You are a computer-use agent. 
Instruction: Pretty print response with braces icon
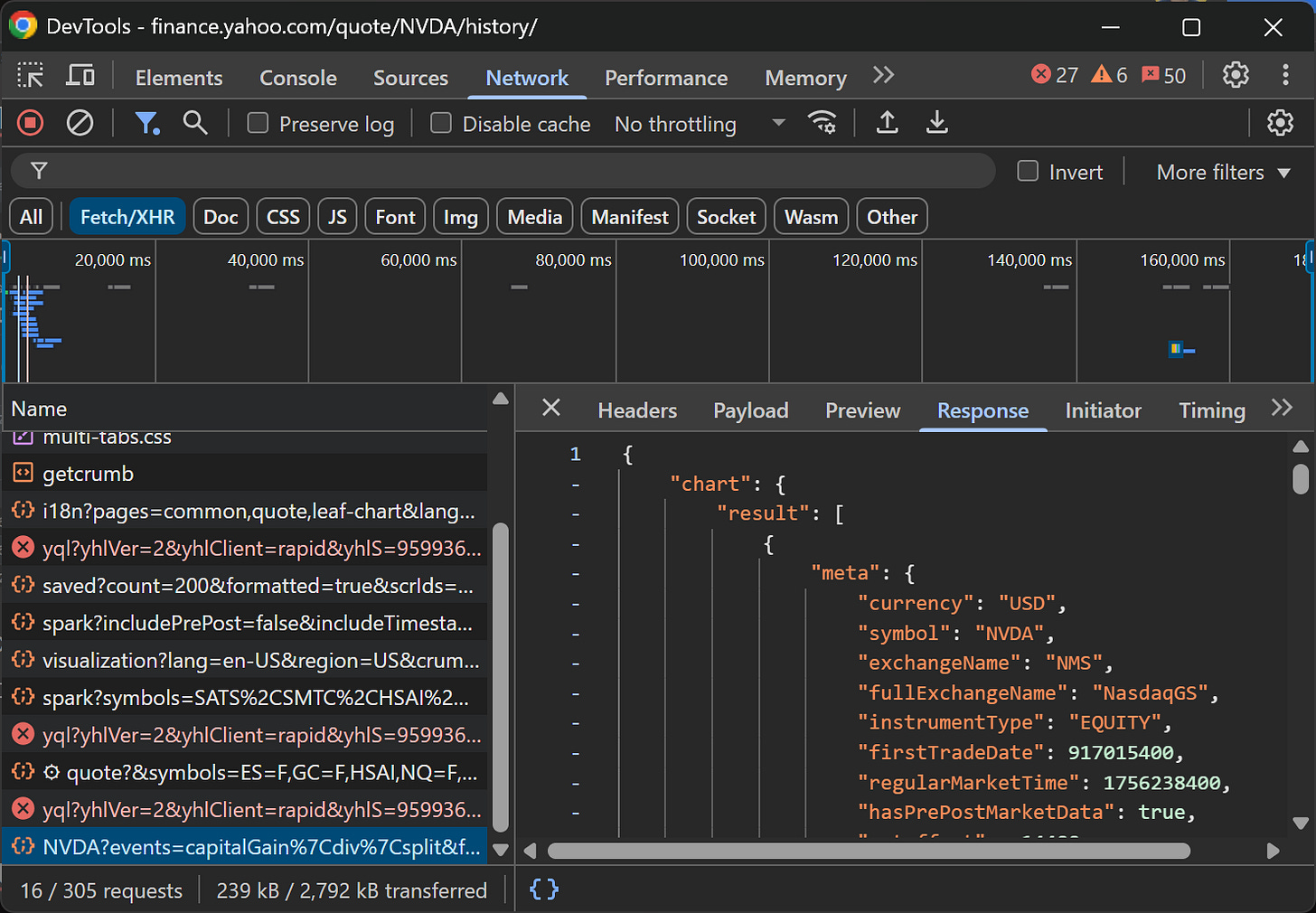(x=544, y=889)
